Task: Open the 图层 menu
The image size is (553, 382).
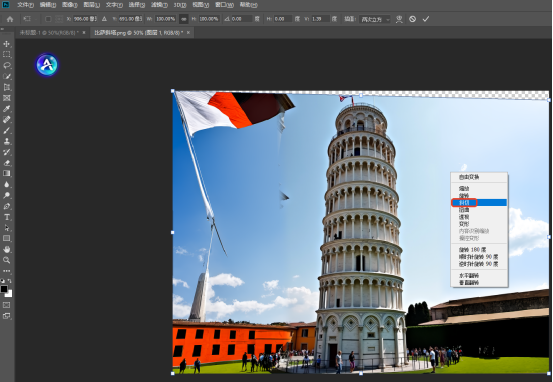Action: coord(91,5)
